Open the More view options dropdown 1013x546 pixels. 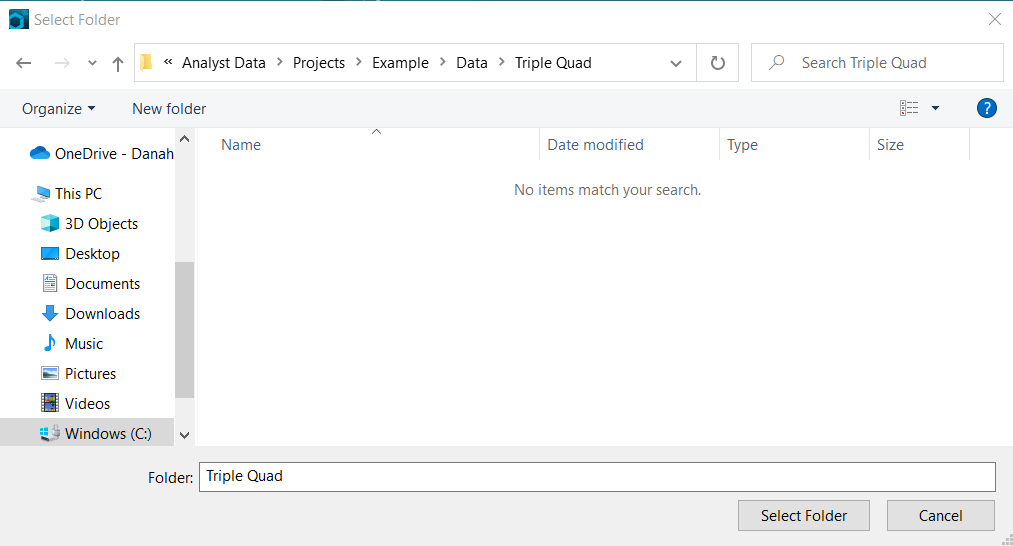tap(935, 108)
